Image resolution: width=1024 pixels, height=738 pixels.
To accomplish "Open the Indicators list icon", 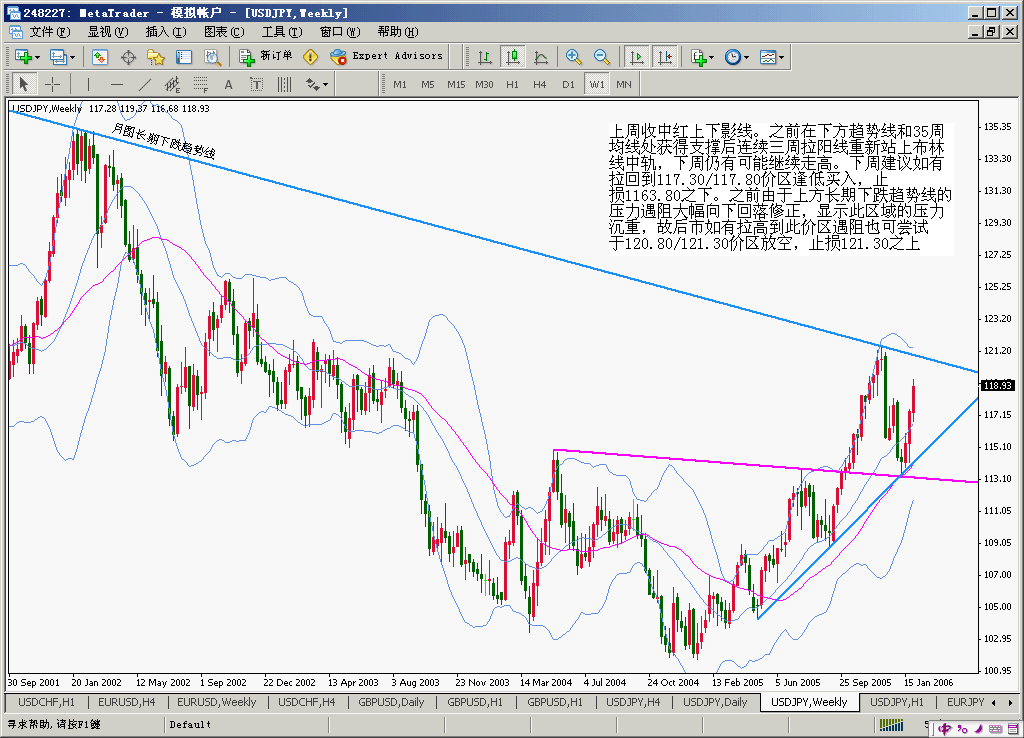I will [x=699, y=57].
